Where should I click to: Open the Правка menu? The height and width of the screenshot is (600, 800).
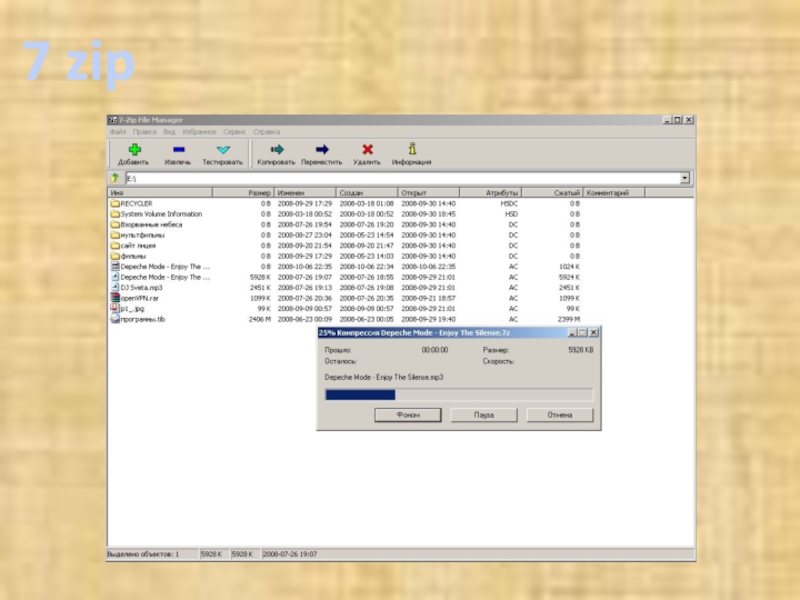pos(144,132)
